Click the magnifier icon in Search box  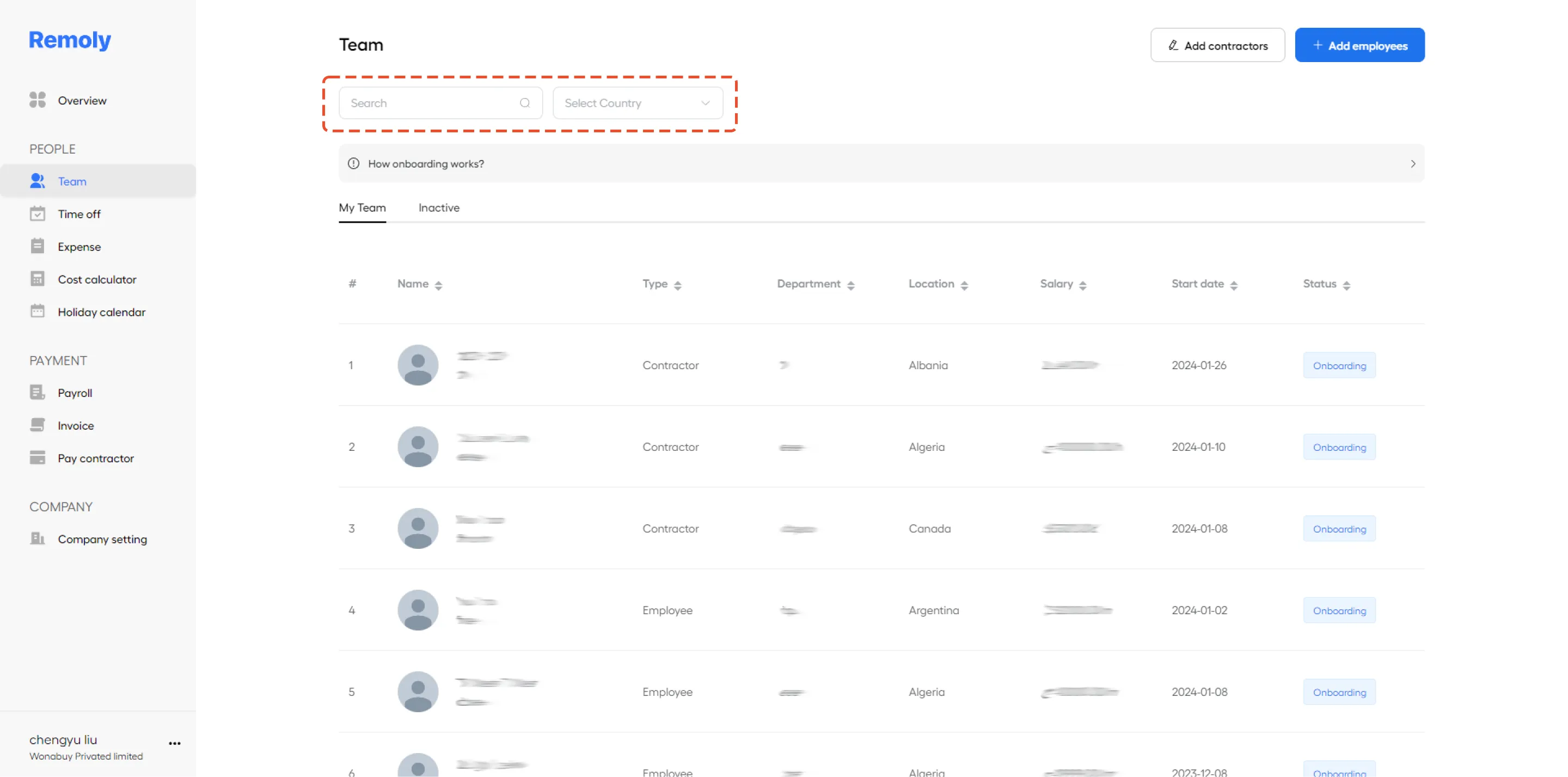[x=525, y=103]
